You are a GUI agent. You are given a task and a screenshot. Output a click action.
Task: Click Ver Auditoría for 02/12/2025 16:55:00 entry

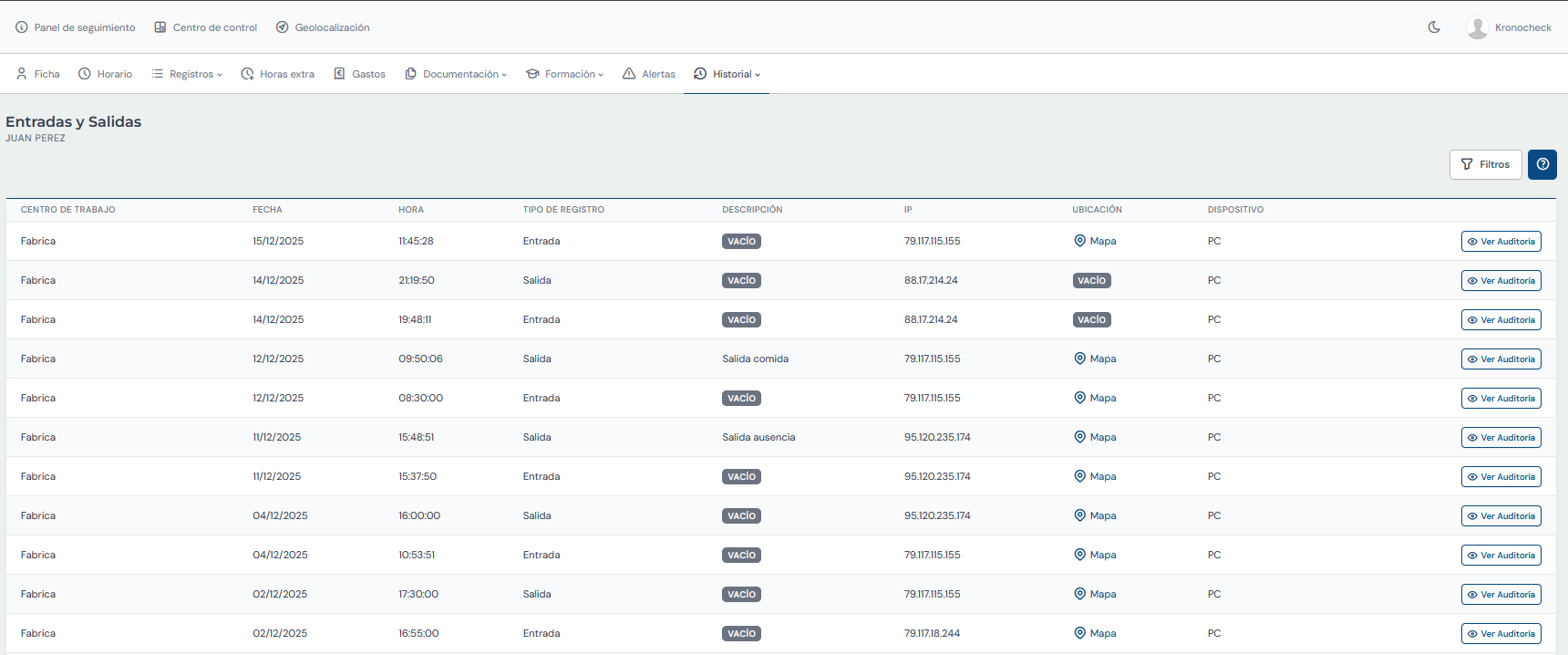(x=1501, y=634)
